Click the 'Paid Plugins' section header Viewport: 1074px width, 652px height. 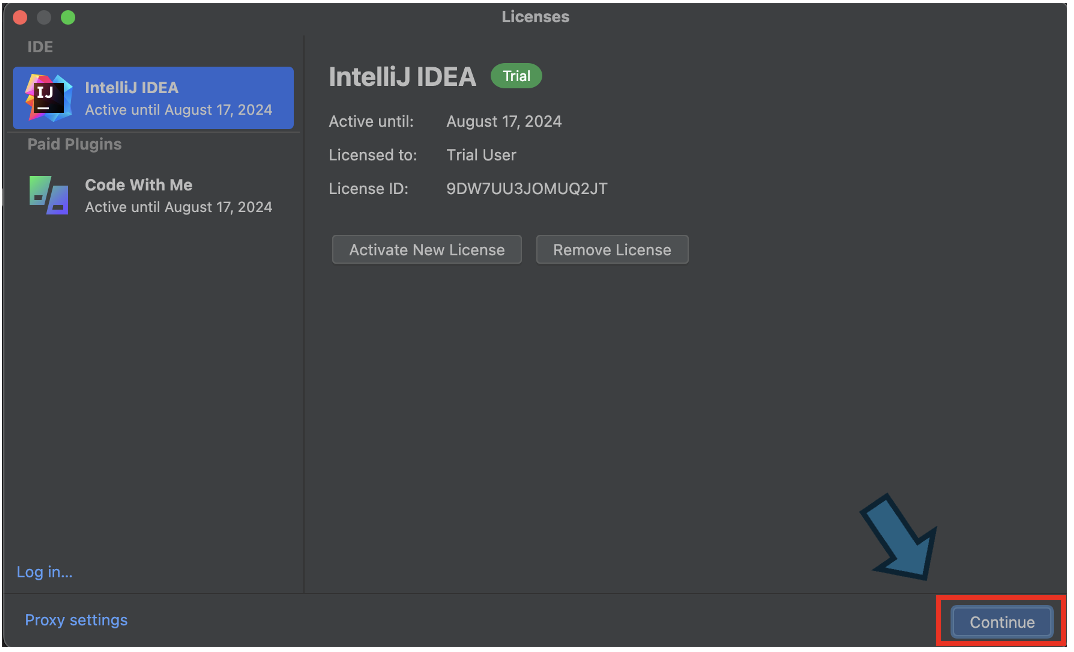75,144
